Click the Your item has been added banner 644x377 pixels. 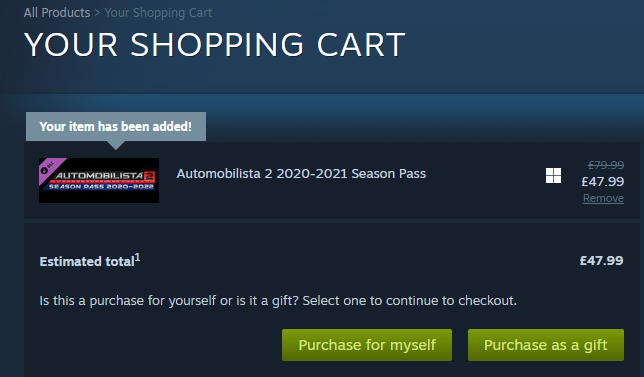pos(116,126)
